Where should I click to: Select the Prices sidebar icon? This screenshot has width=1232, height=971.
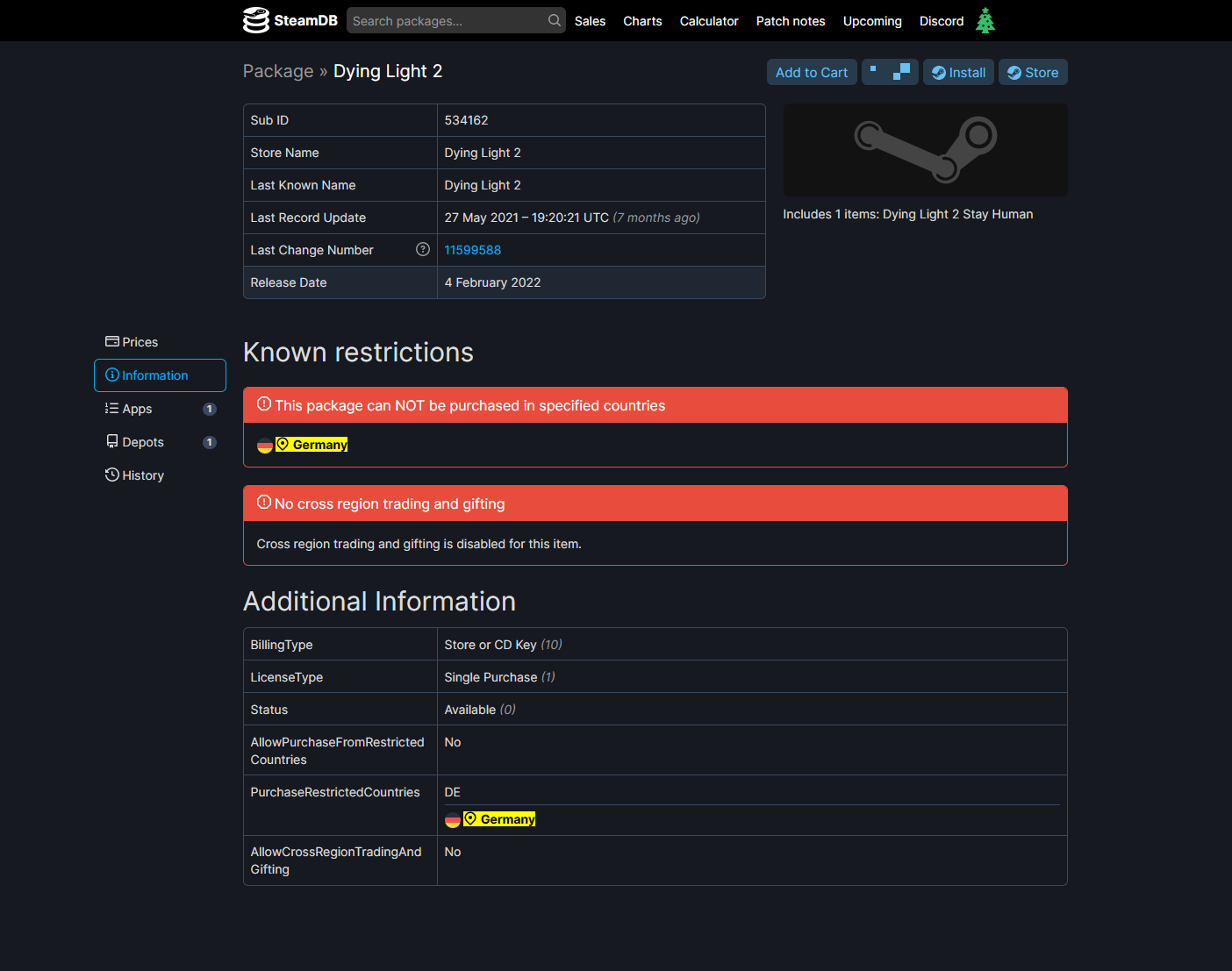[x=112, y=341]
